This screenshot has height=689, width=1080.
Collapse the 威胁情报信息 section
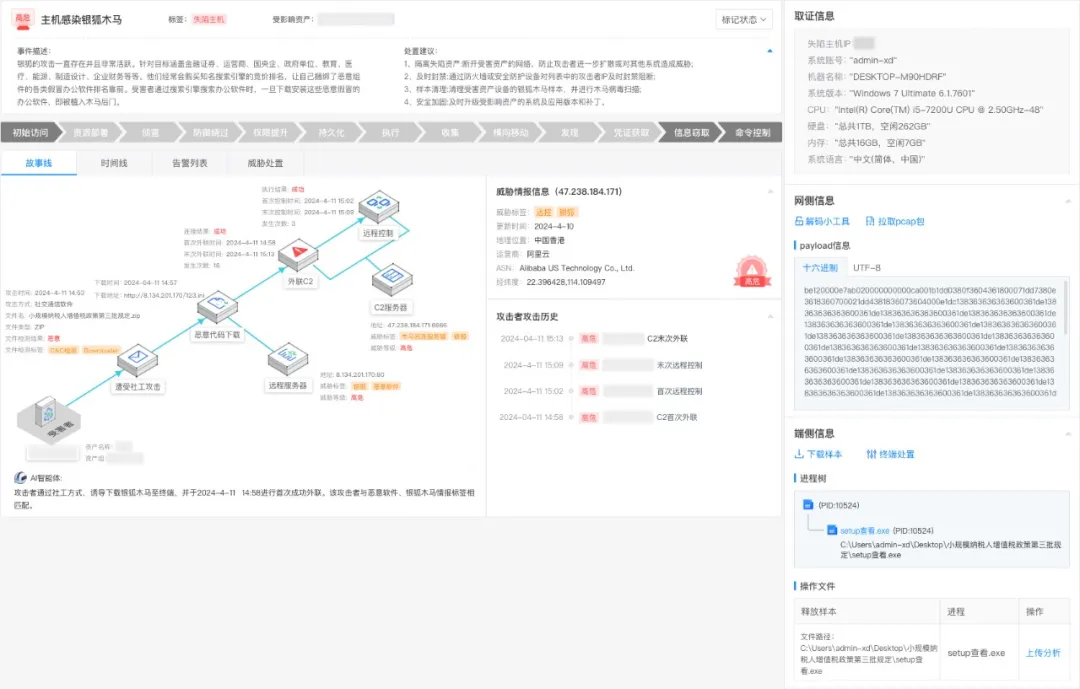click(x=769, y=191)
